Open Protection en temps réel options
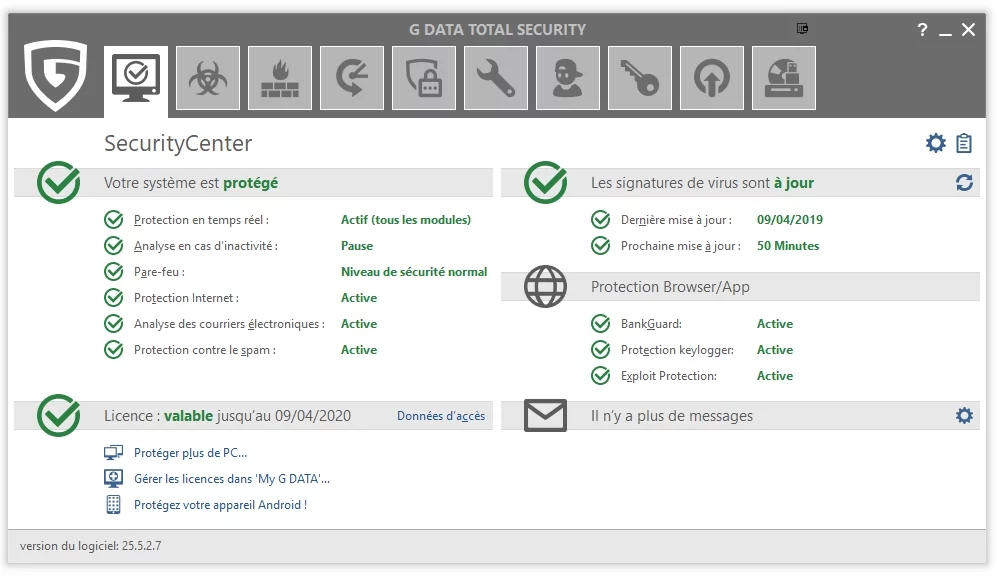 pos(202,220)
